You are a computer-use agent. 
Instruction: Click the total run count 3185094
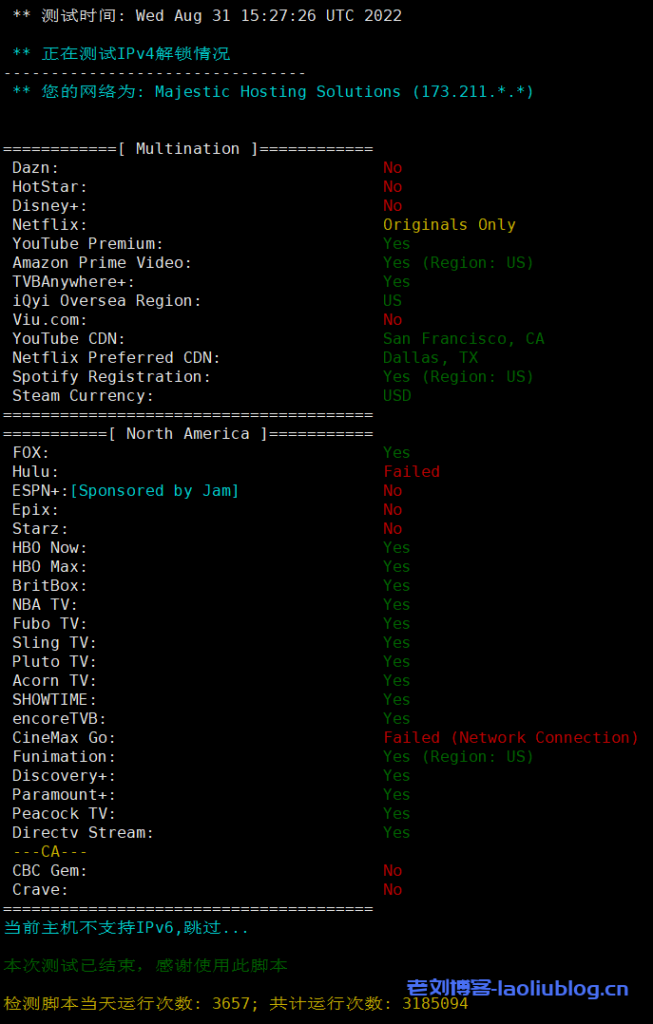coord(435,1004)
